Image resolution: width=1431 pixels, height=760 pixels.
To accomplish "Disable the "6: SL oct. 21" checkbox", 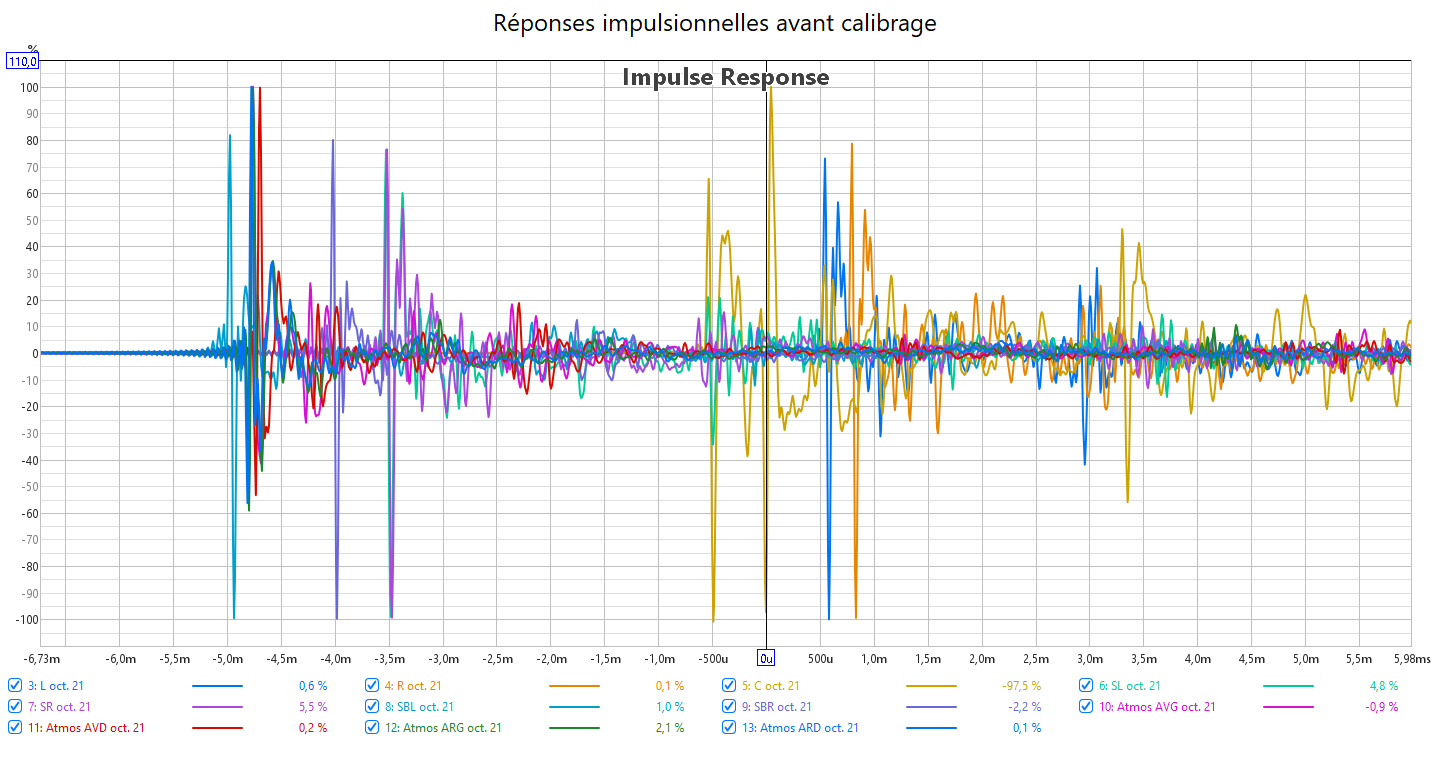I will [x=1087, y=686].
